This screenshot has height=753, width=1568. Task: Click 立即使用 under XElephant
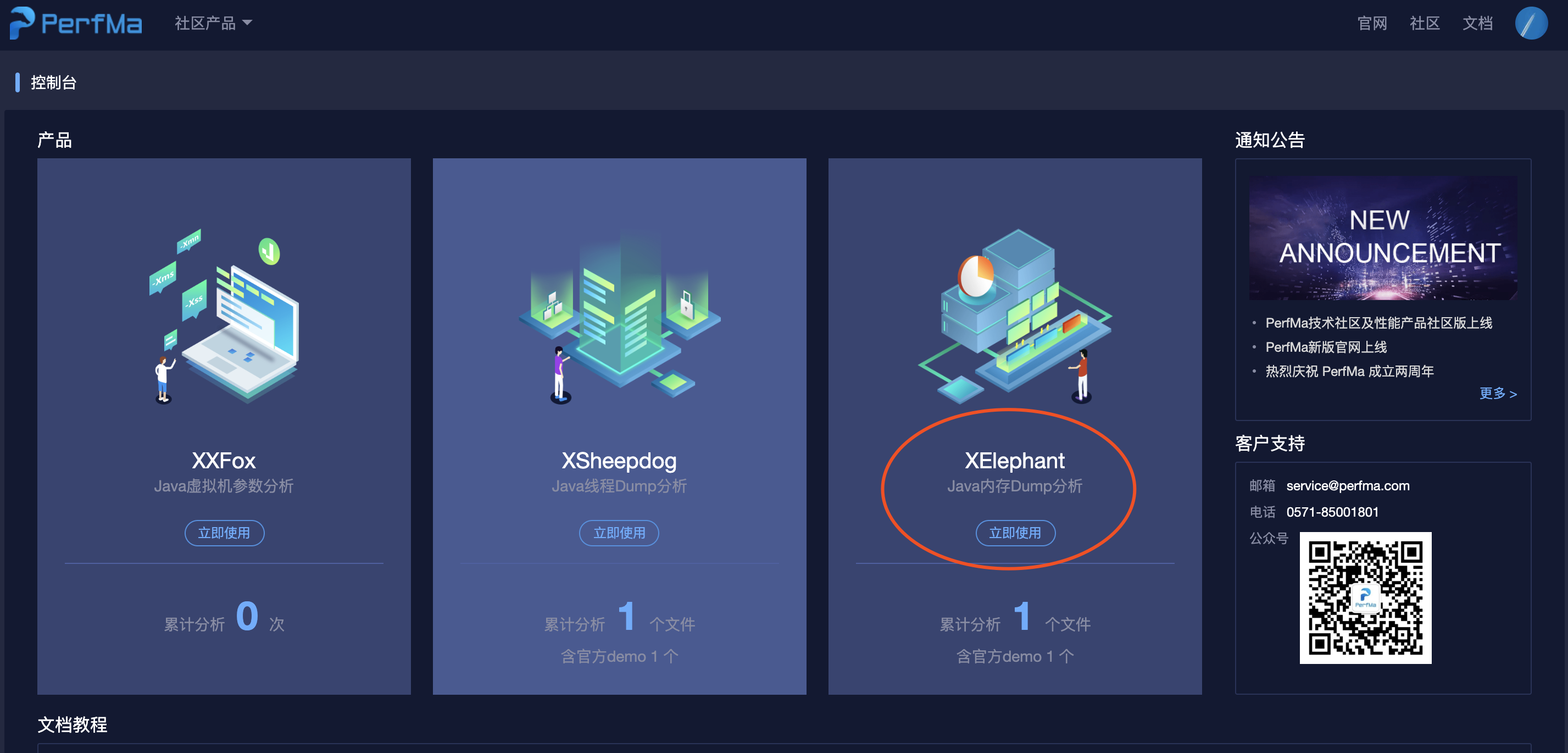[x=1015, y=533]
